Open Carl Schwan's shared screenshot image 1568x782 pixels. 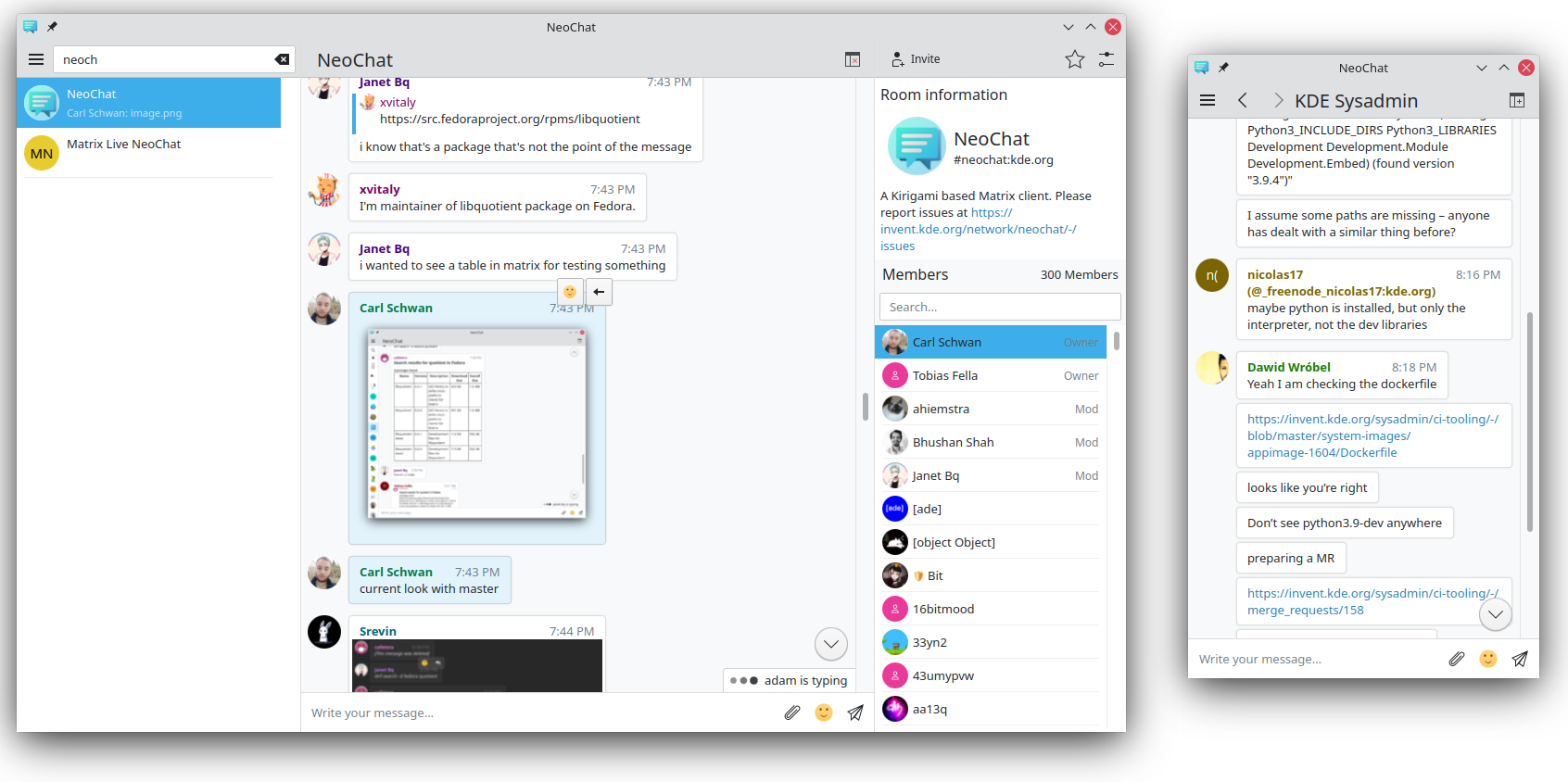[477, 423]
